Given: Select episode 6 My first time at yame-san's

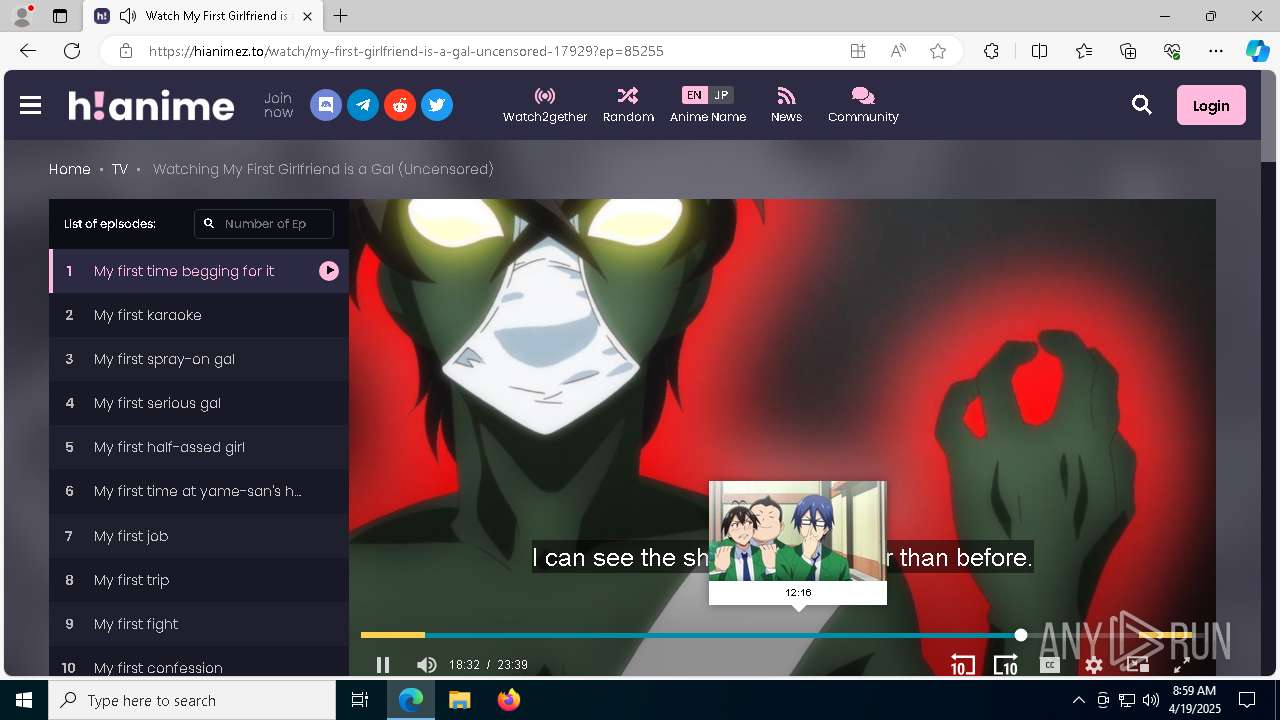Looking at the screenshot, I should tap(199, 491).
